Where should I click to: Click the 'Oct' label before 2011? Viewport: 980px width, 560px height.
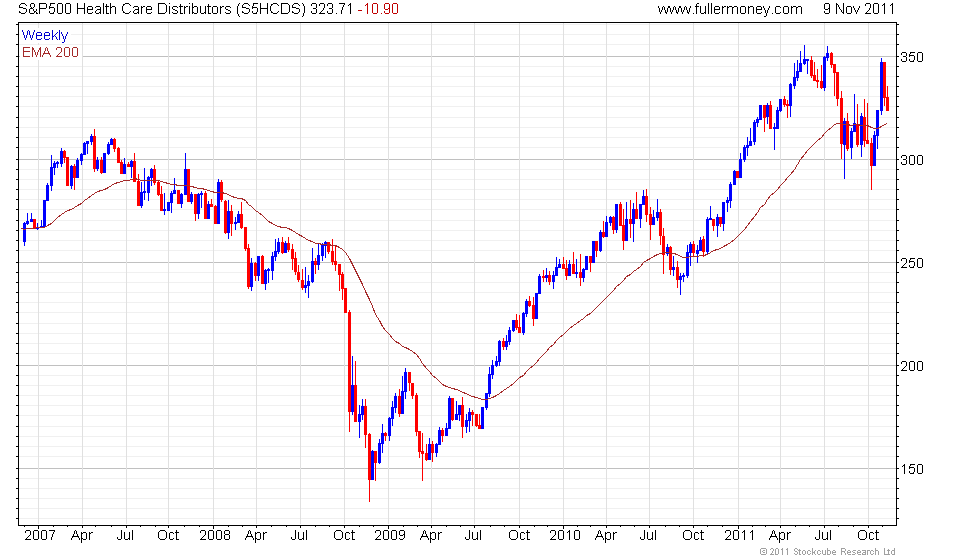pos(693,536)
